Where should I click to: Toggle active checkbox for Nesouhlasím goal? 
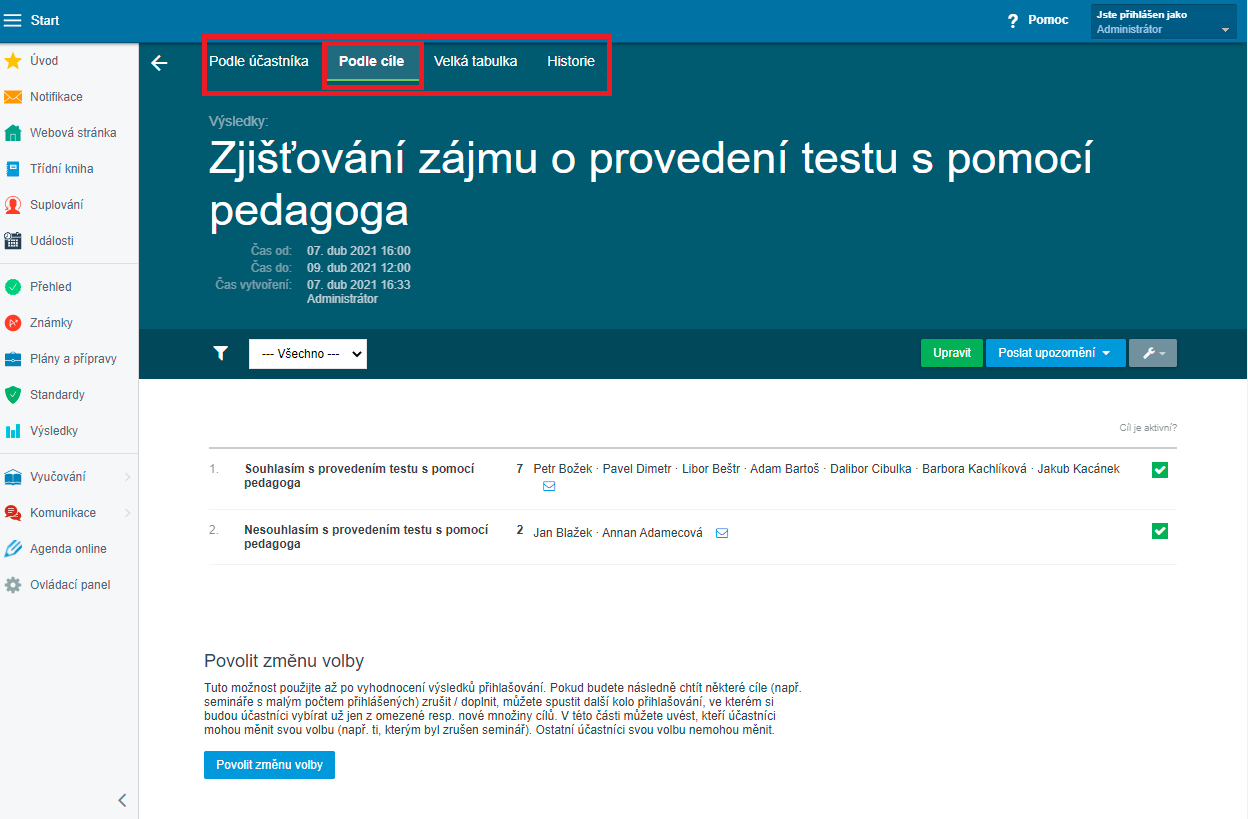point(1160,531)
